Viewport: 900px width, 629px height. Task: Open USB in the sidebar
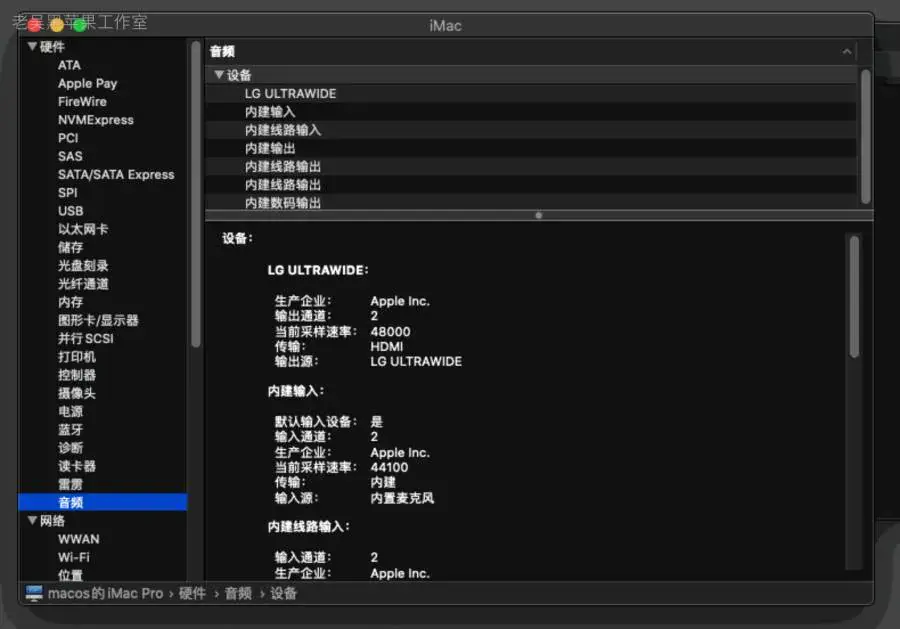(70, 211)
